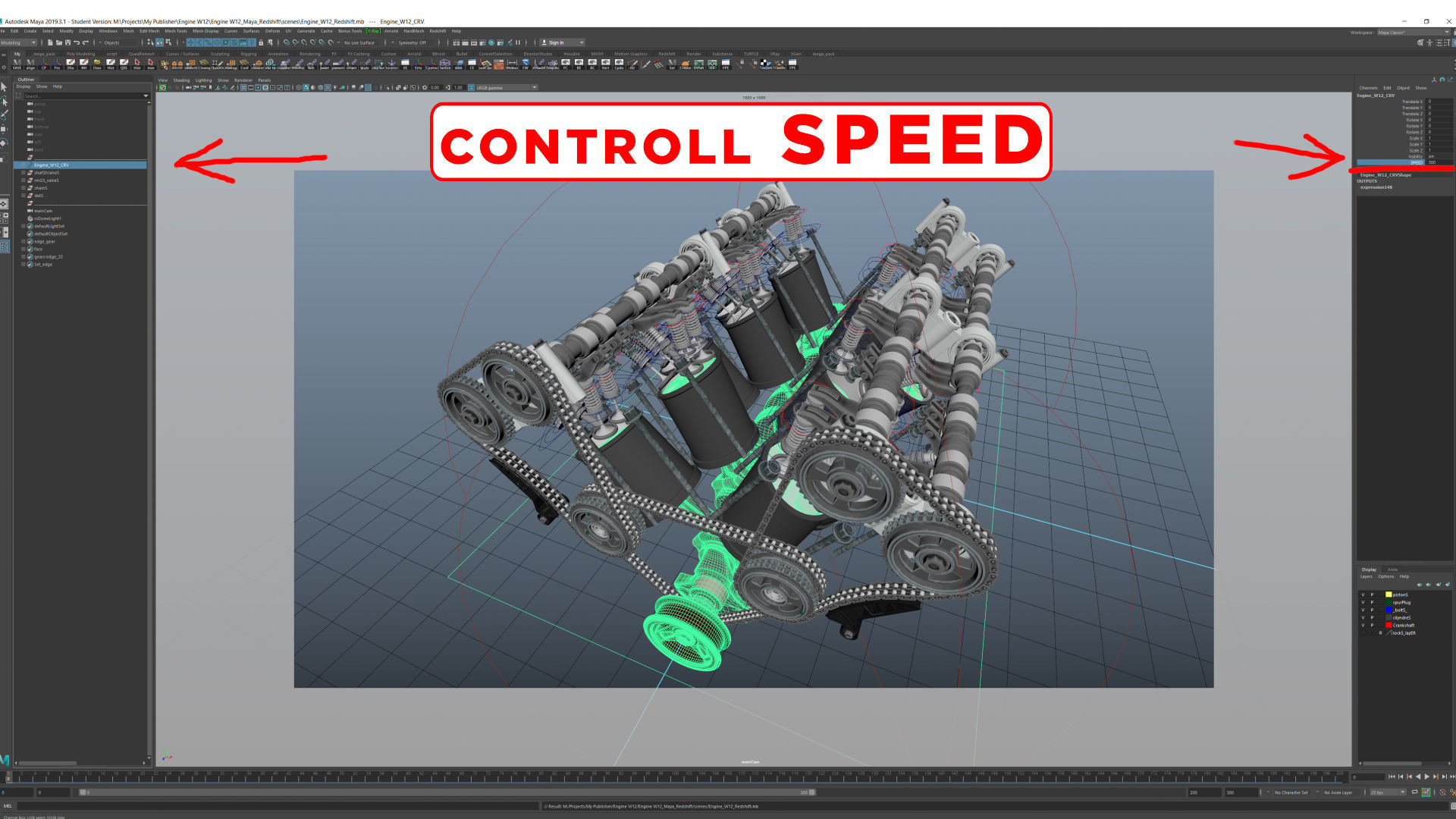Toggle visibility V of pistonS layer

pyautogui.click(x=1363, y=595)
